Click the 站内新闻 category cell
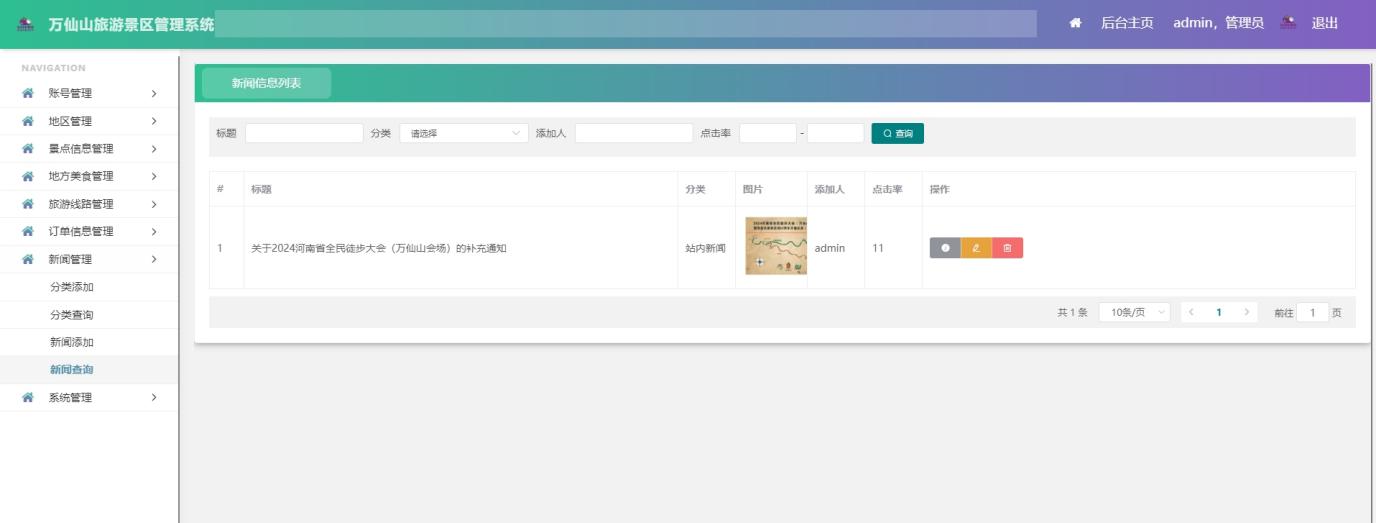The image size is (1376, 523). [x=705, y=248]
